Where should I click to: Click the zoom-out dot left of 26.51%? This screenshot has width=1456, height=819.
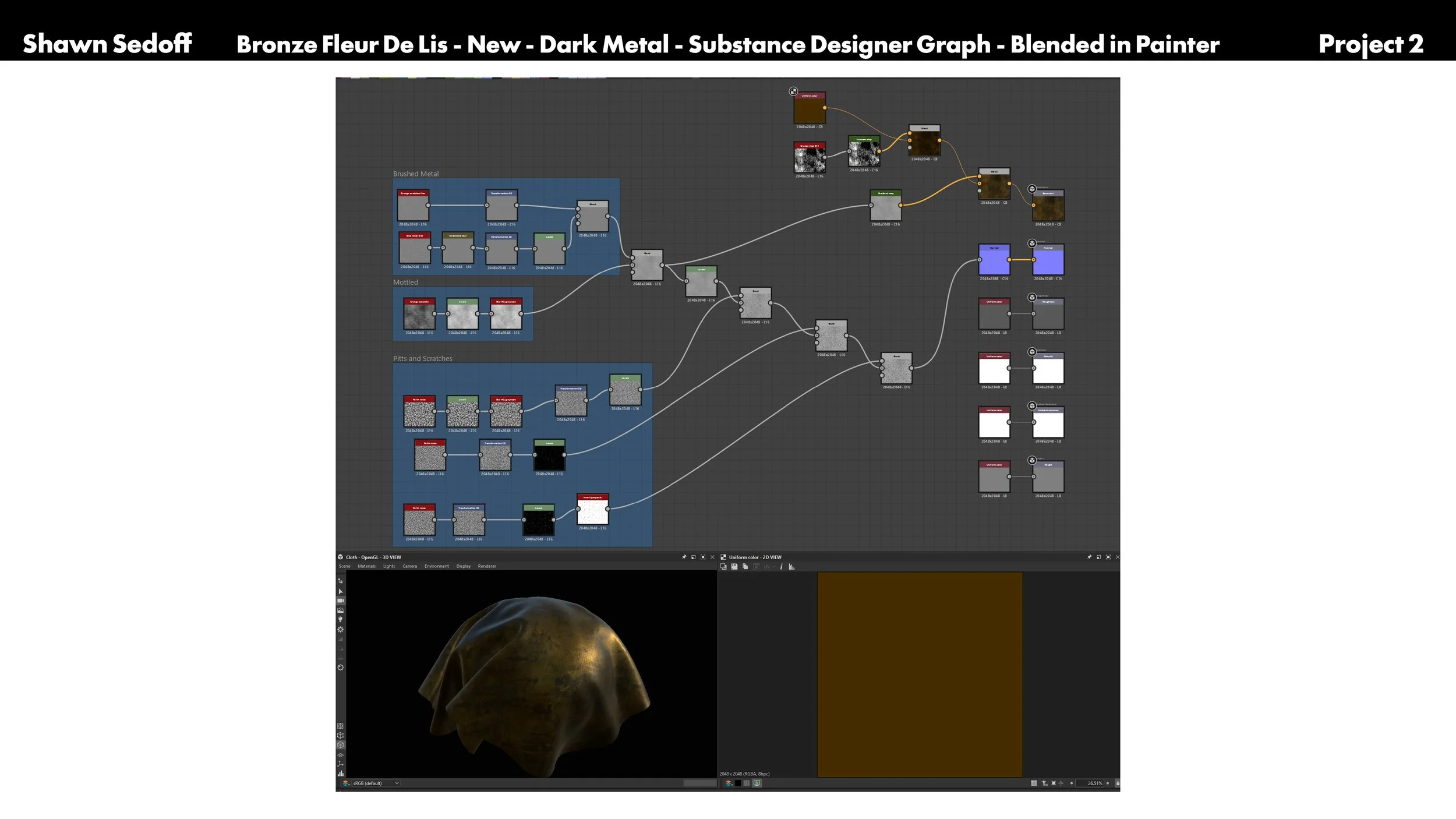[x=1072, y=783]
